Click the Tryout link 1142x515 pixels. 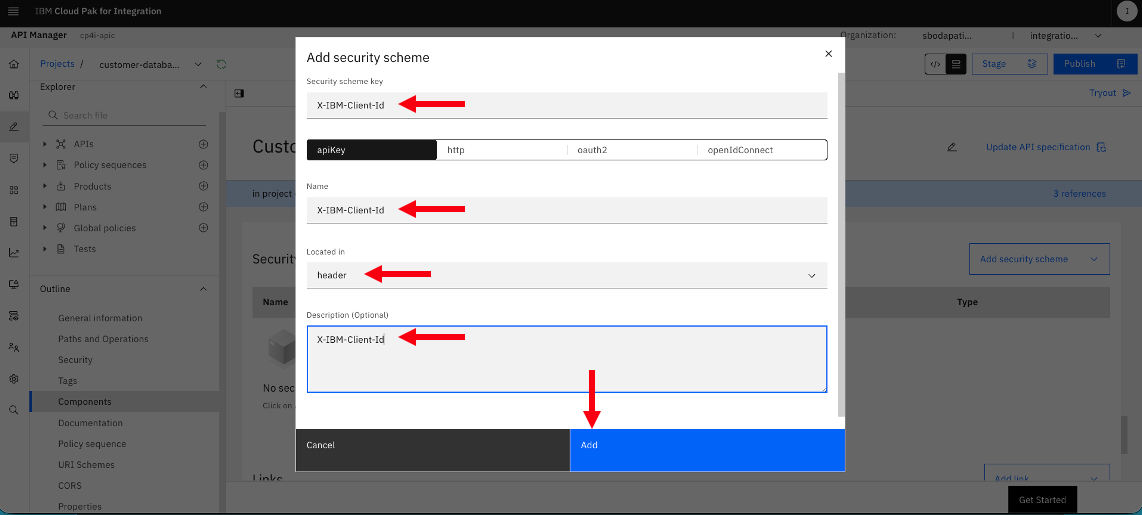(1110, 93)
